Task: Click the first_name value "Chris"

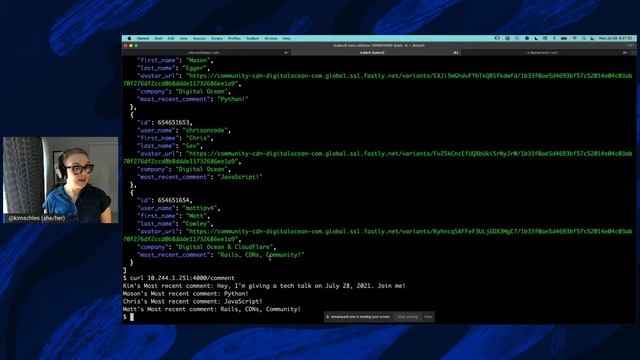Action: 198,138
